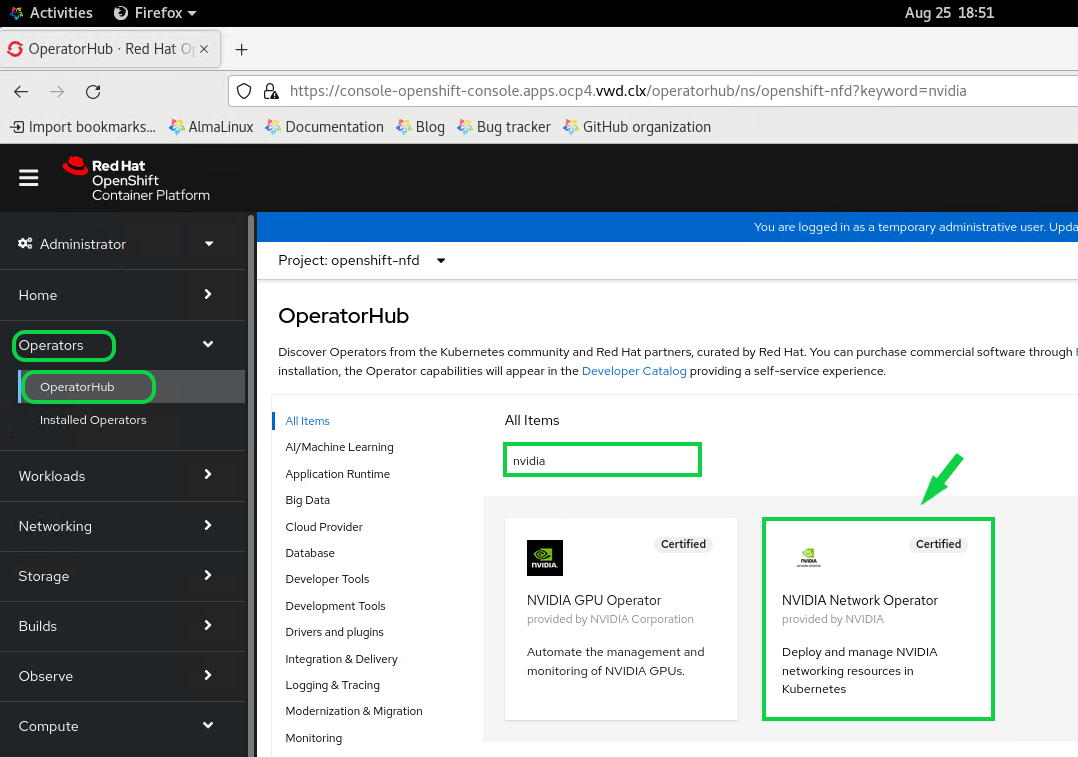Filter by Big Data category
Viewport: 1078px width, 757px height.
307,500
